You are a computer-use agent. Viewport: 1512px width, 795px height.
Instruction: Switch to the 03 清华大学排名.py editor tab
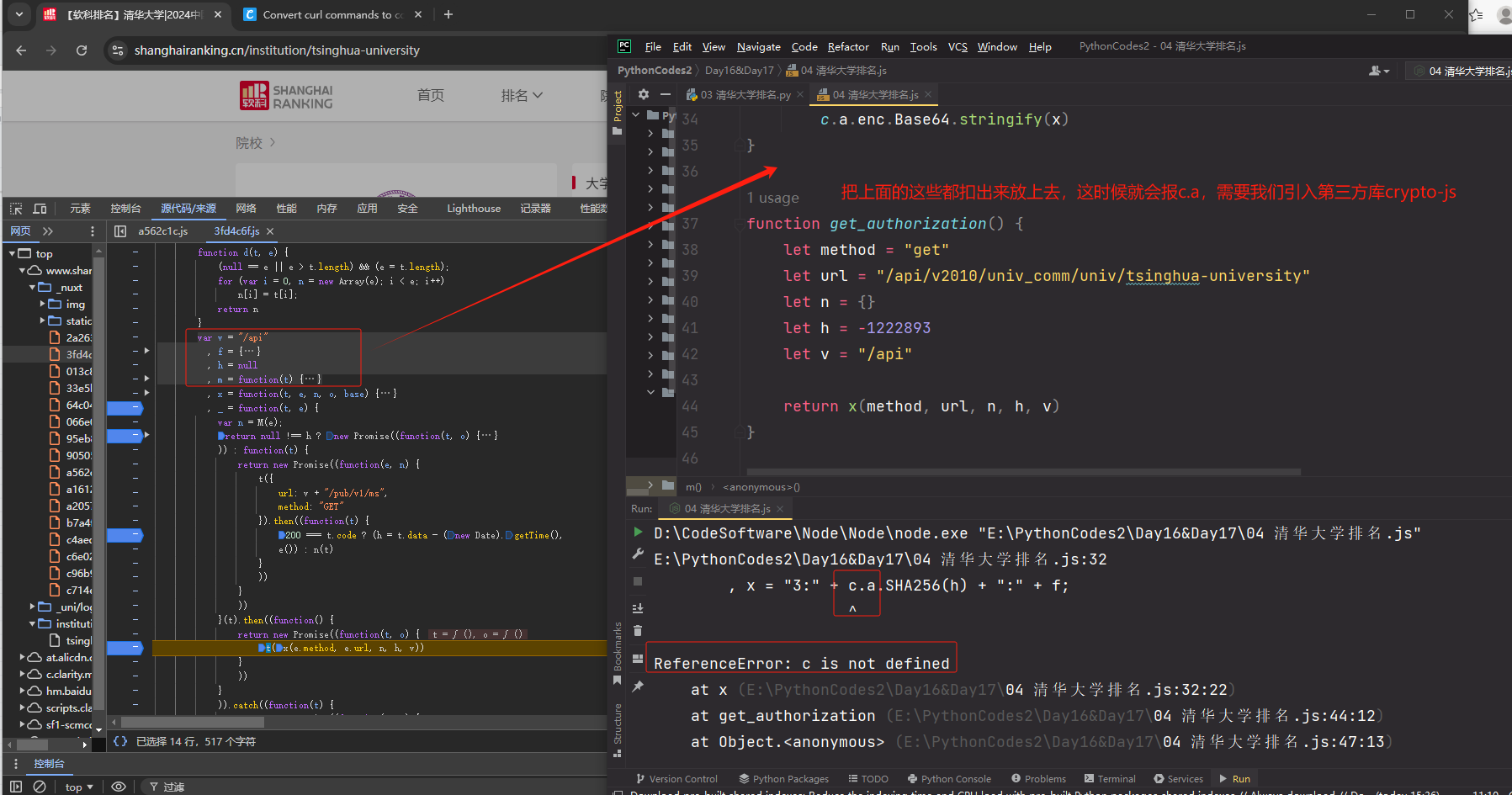point(745,95)
